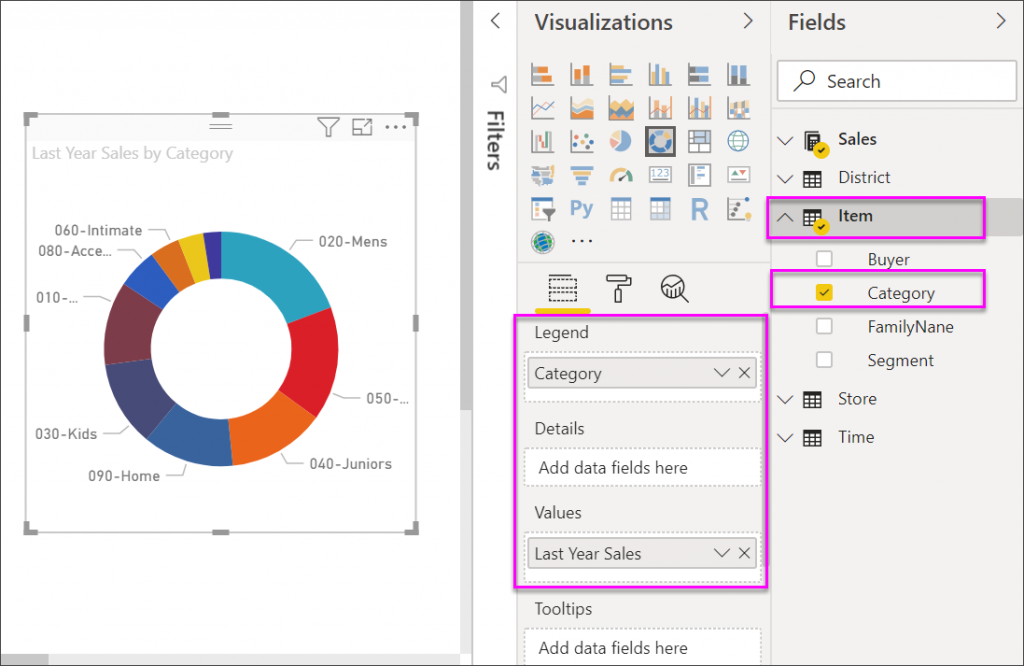
Task: Open the Python visual icon
Action: (582, 209)
